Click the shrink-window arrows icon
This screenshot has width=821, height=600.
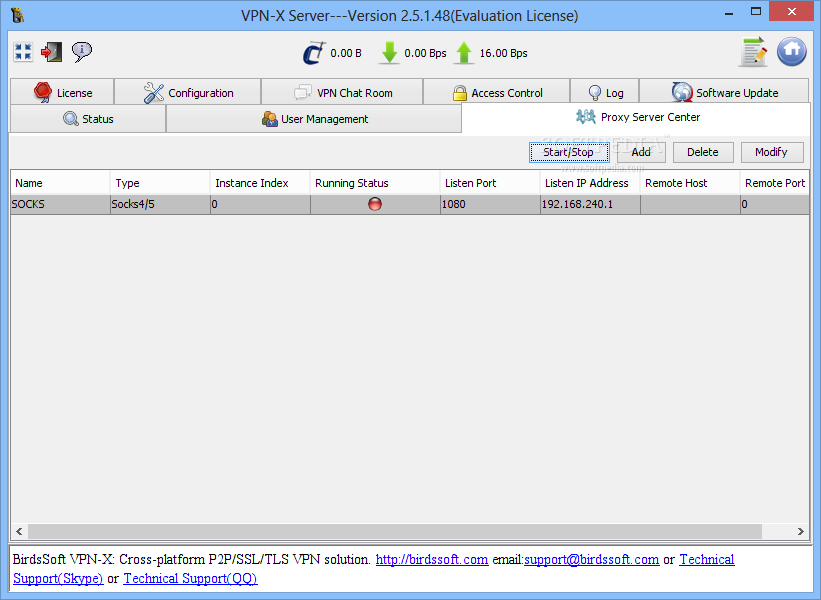point(23,52)
